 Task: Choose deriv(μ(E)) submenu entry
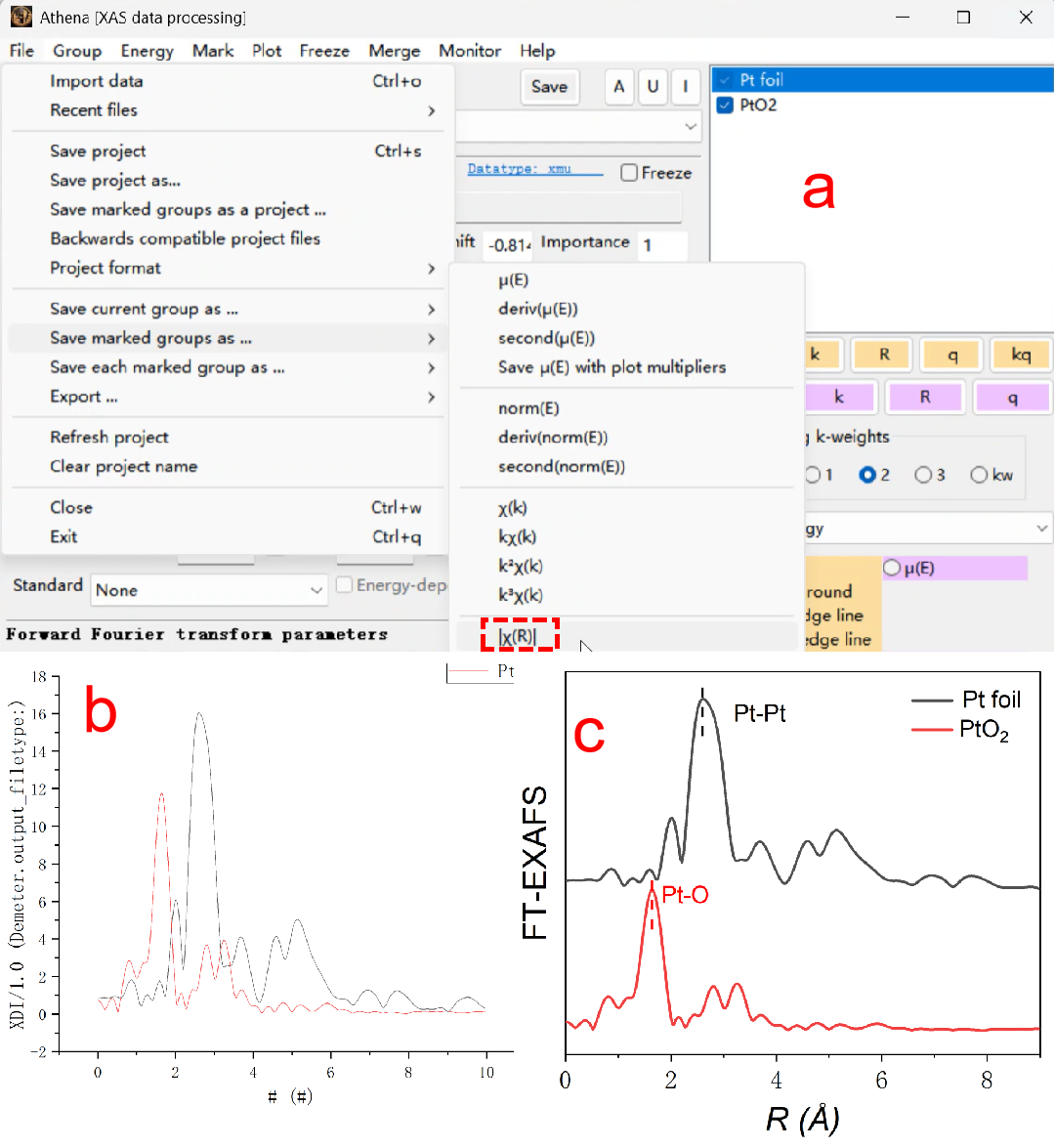coord(627,309)
